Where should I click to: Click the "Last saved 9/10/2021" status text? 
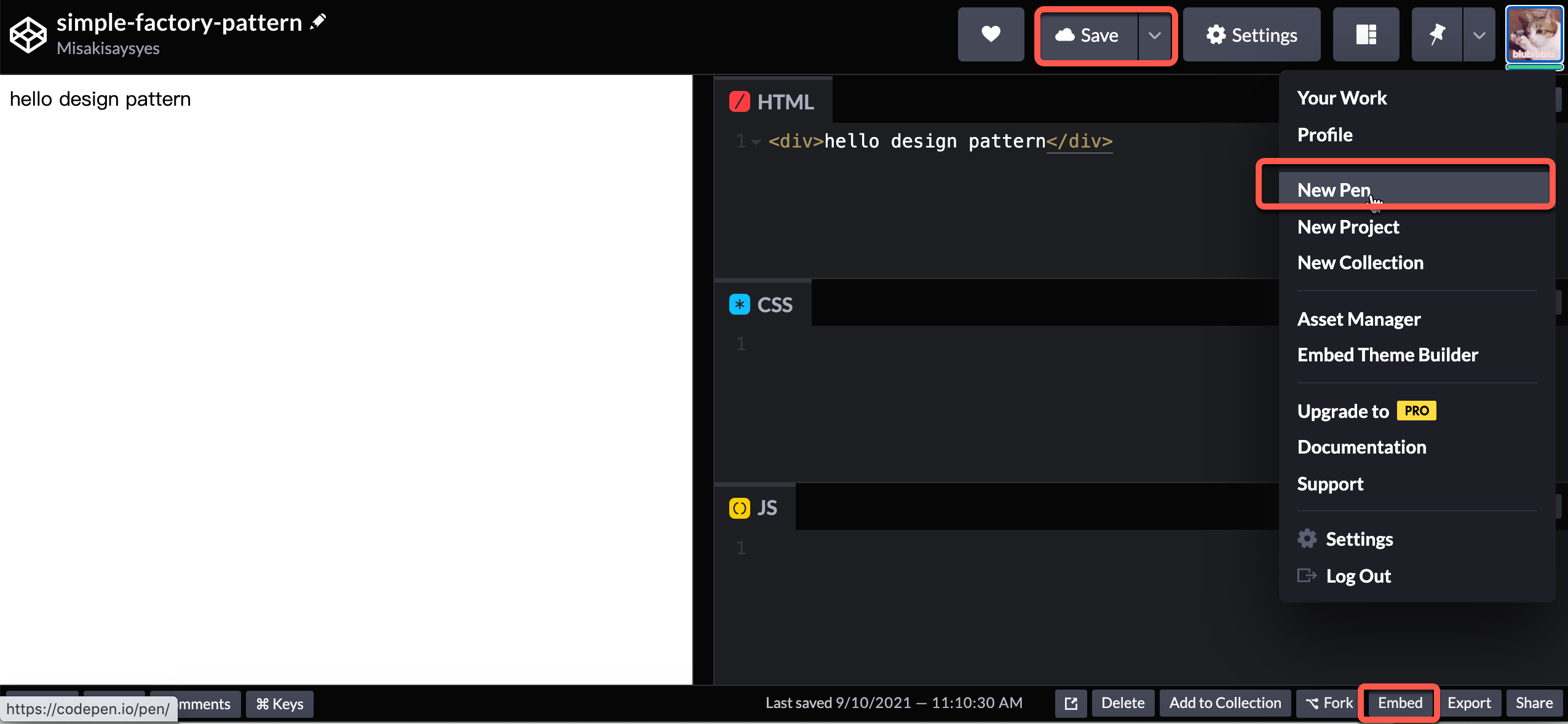point(894,703)
